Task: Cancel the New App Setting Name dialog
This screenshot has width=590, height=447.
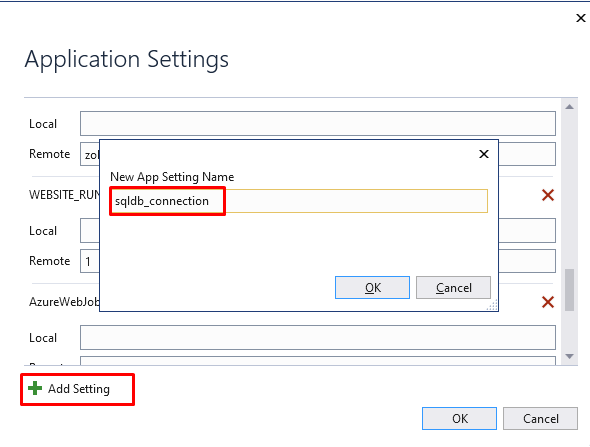Action: [453, 287]
